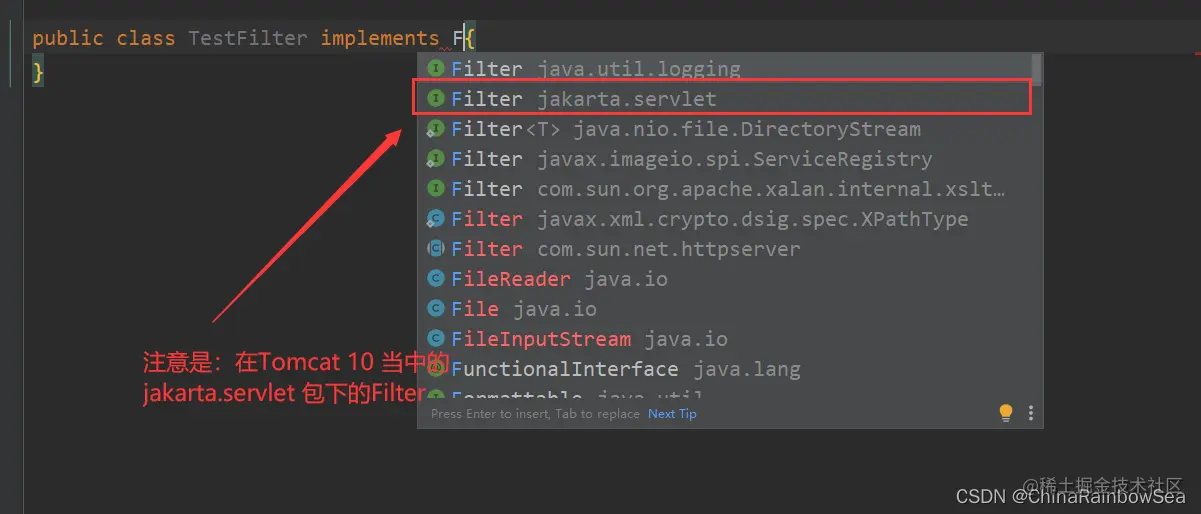Choose Filter jakarta.servlet completion entry
This screenshot has height=514, width=1201.
point(724,99)
